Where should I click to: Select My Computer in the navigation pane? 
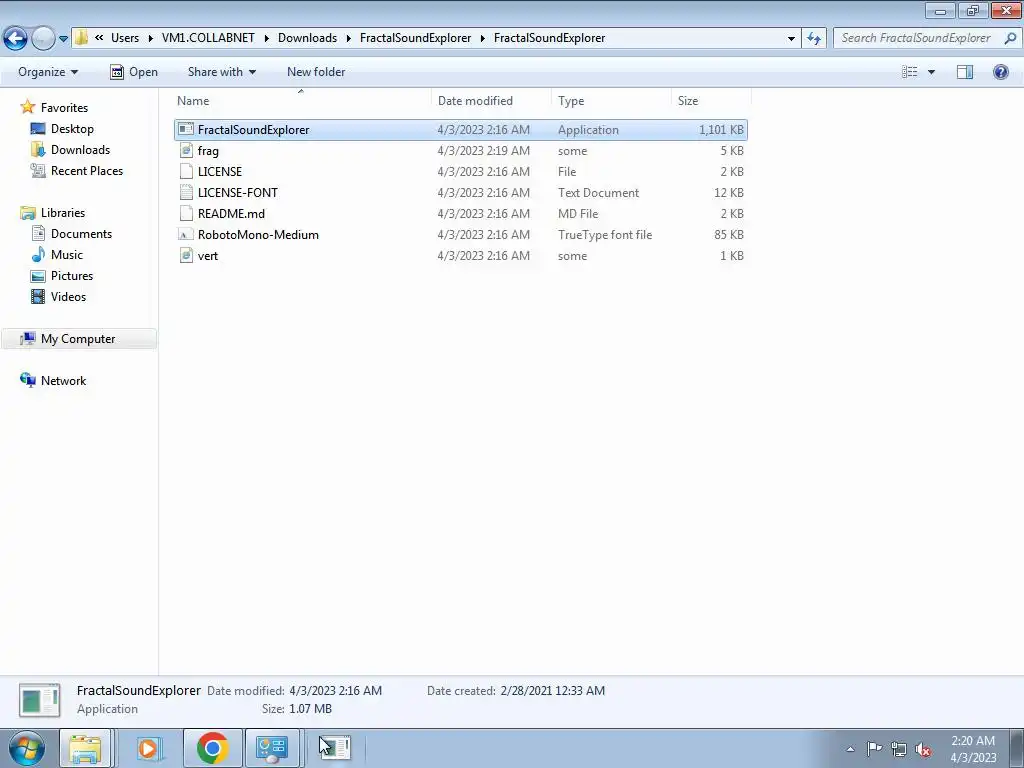pos(78,338)
